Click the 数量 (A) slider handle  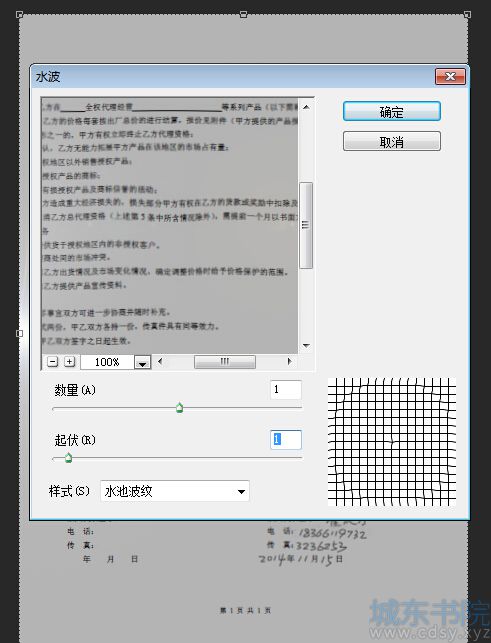click(x=179, y=408)
